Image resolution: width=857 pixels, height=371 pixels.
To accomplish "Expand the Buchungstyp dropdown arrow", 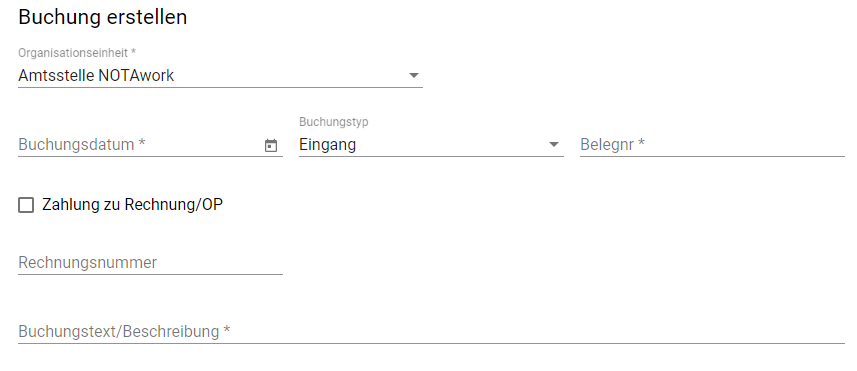I will 554,145.
